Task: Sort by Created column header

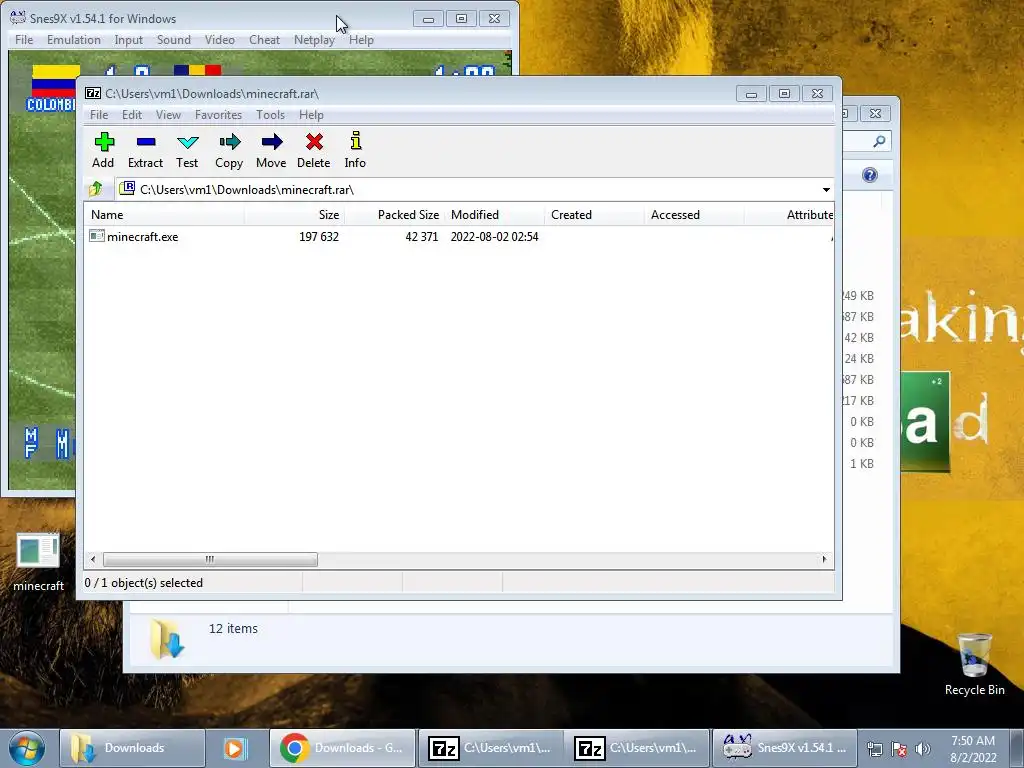Action: (x=594, y=215)
